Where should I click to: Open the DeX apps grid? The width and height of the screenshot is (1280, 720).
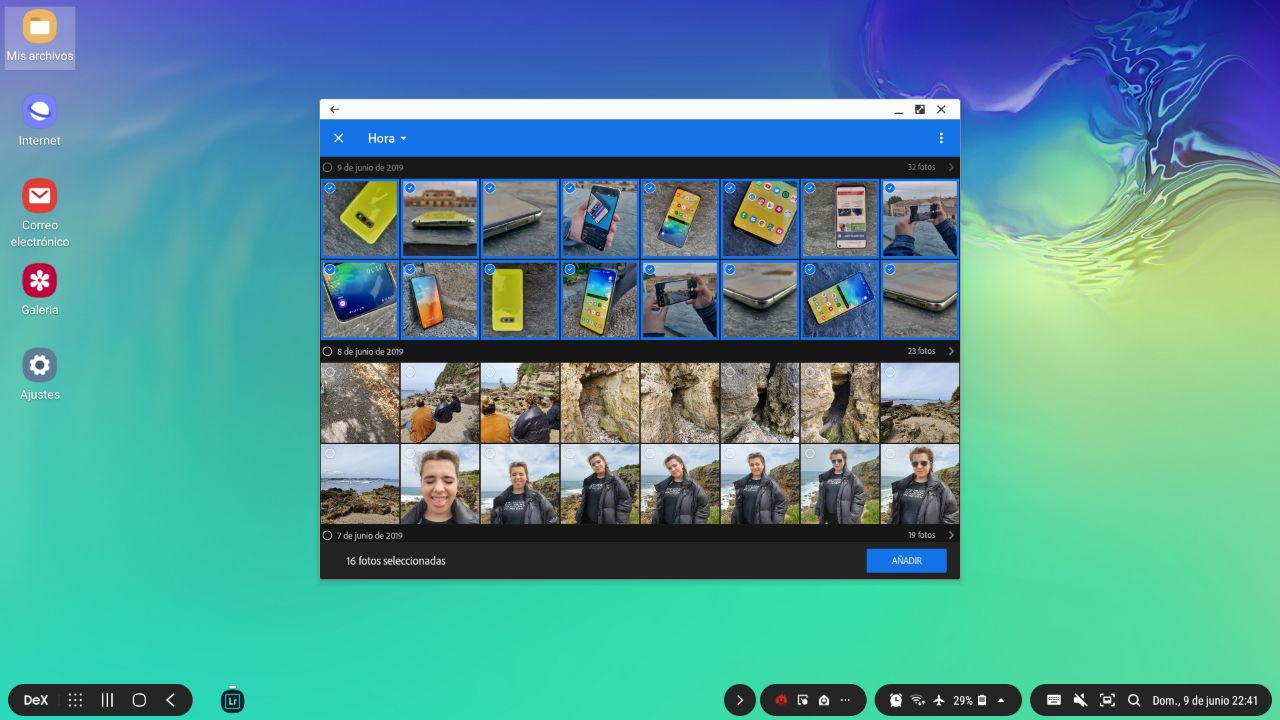pos(75,700)
